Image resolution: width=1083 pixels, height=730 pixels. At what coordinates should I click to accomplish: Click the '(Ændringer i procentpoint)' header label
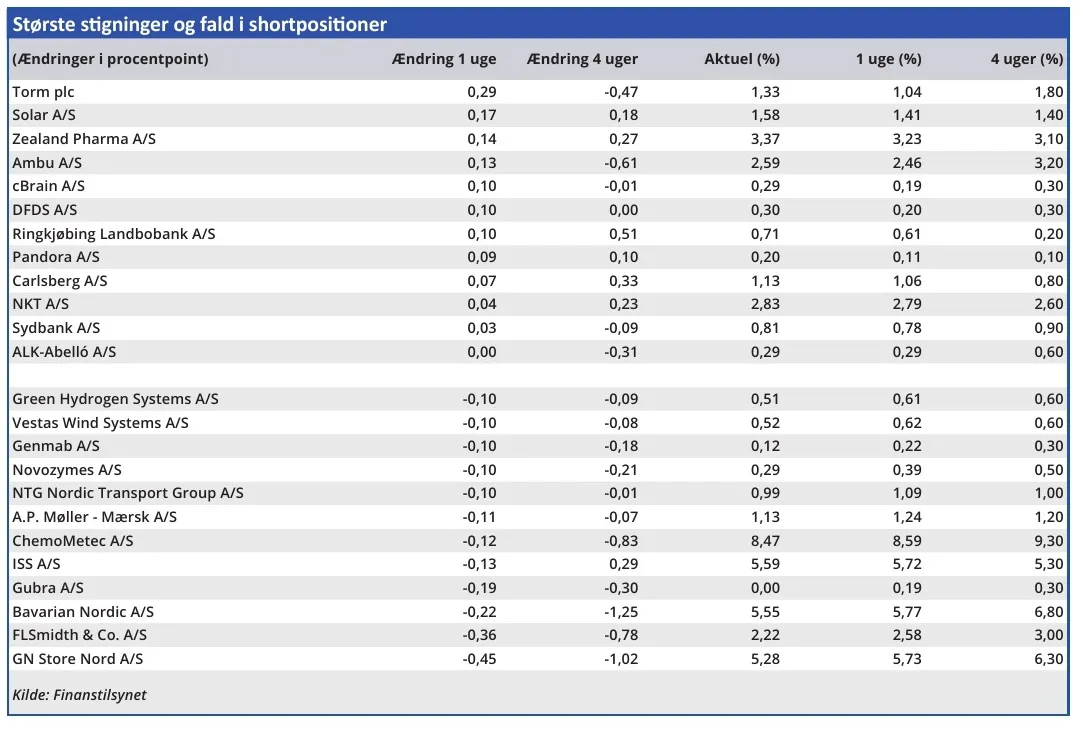[x=110, y=59]
